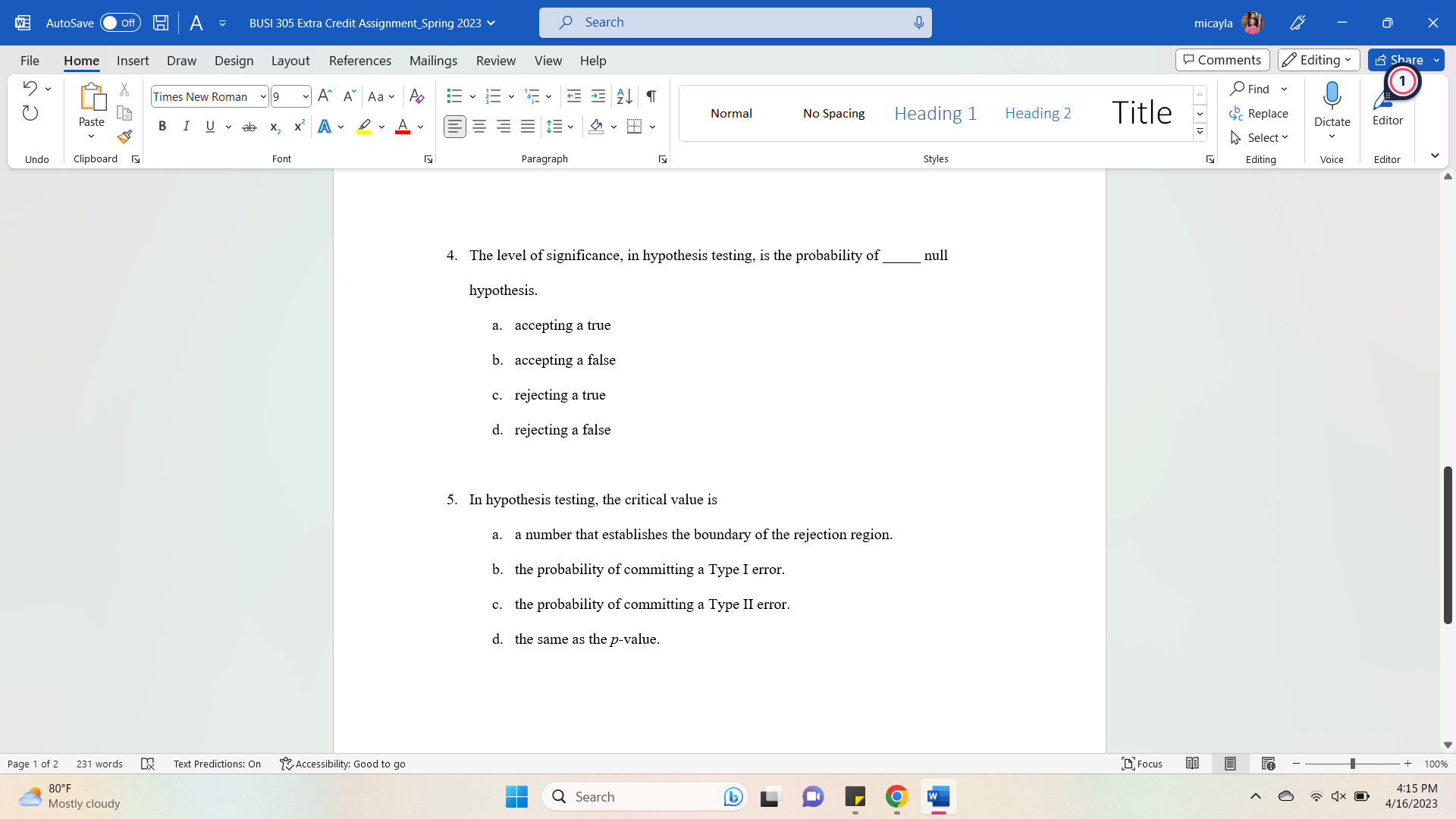Screen dimensions: 1456x819
Task: Toggle Italic formatting
Action: [x=186, y=127]
